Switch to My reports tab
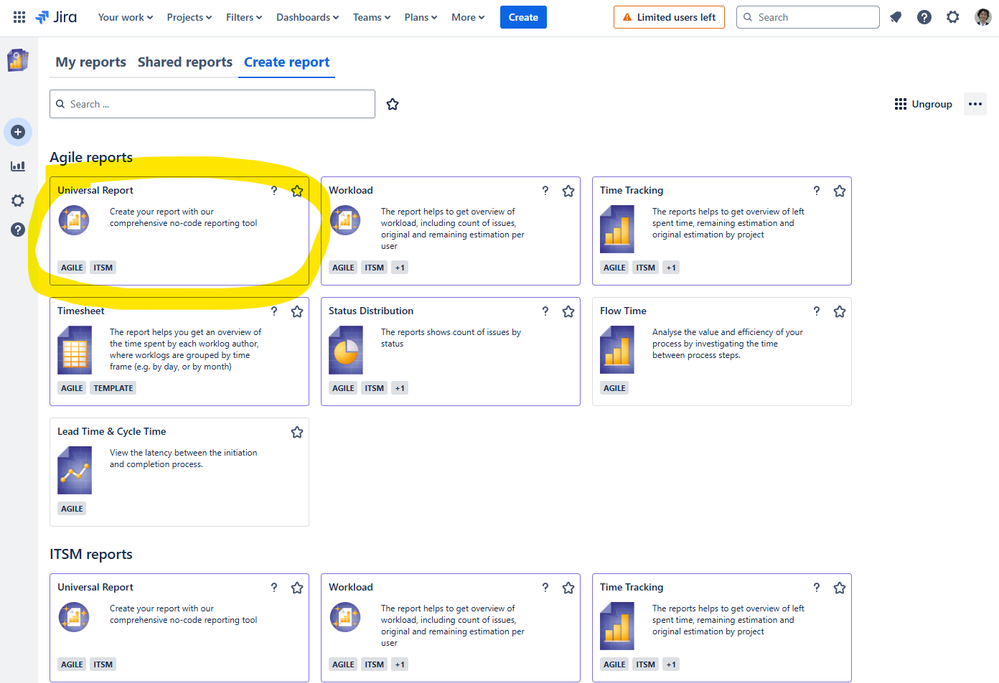 click(90, 62)
